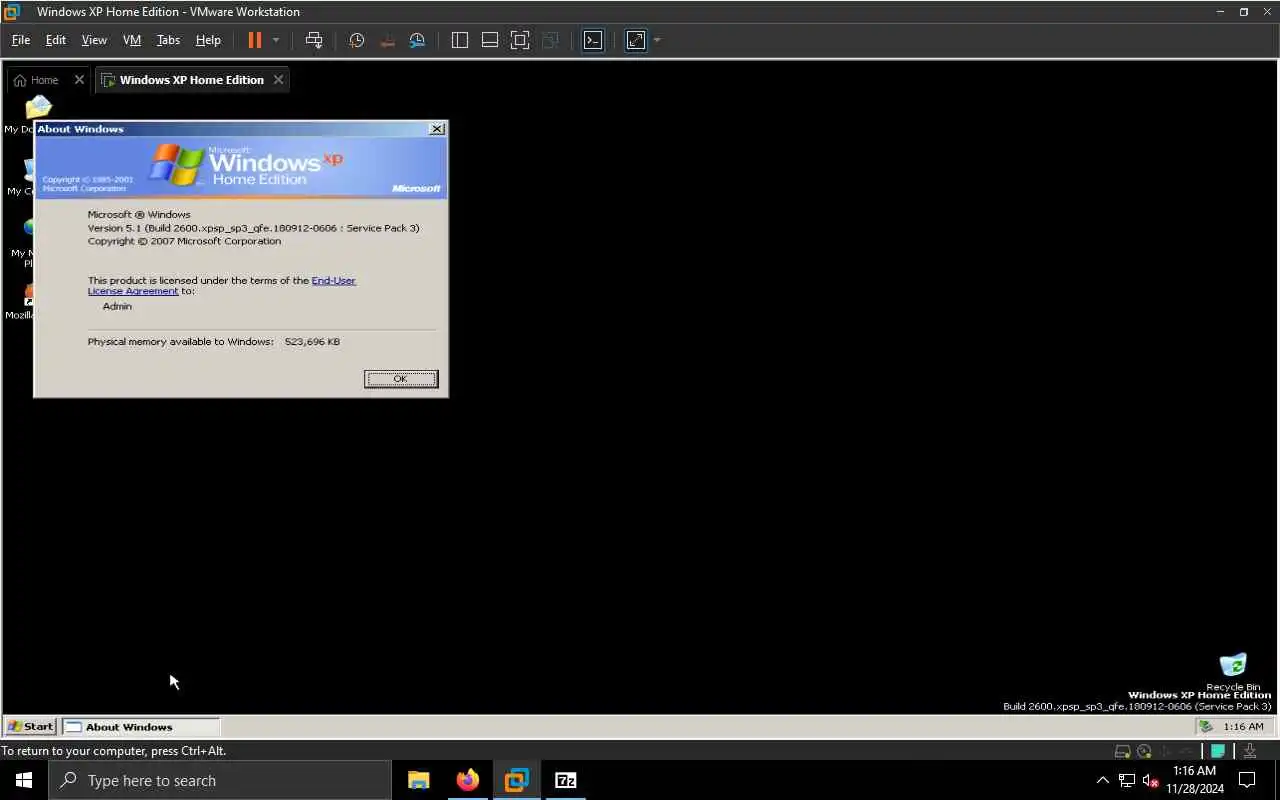Show hidden system tray icons

click(1103, 780)
